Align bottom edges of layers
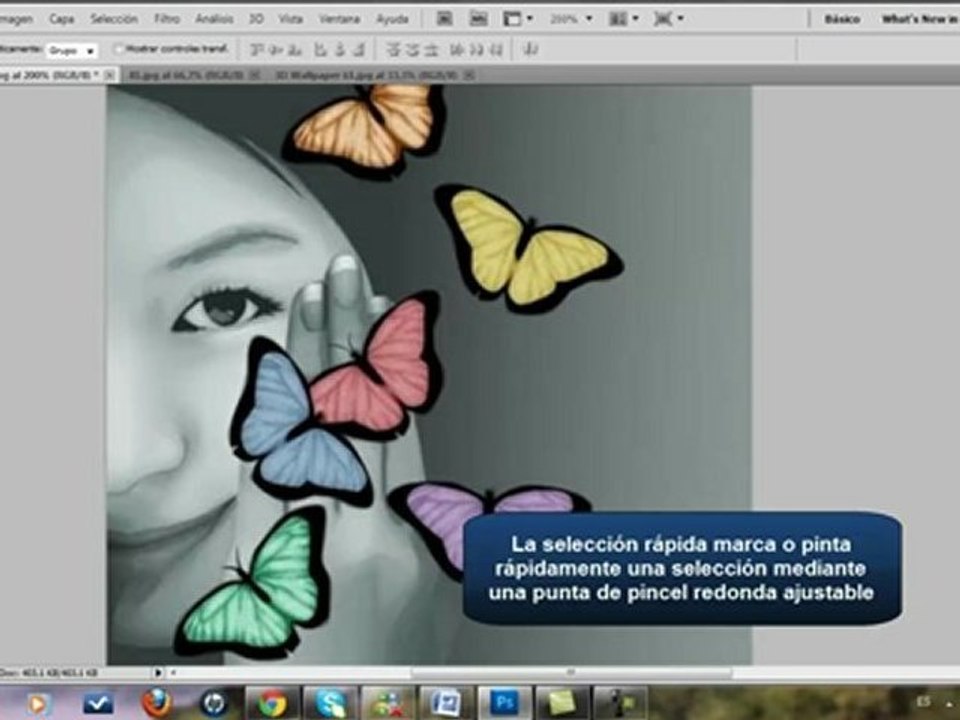Image resolution: width=960 pixels, height=720 pixels. click(295, 50)
